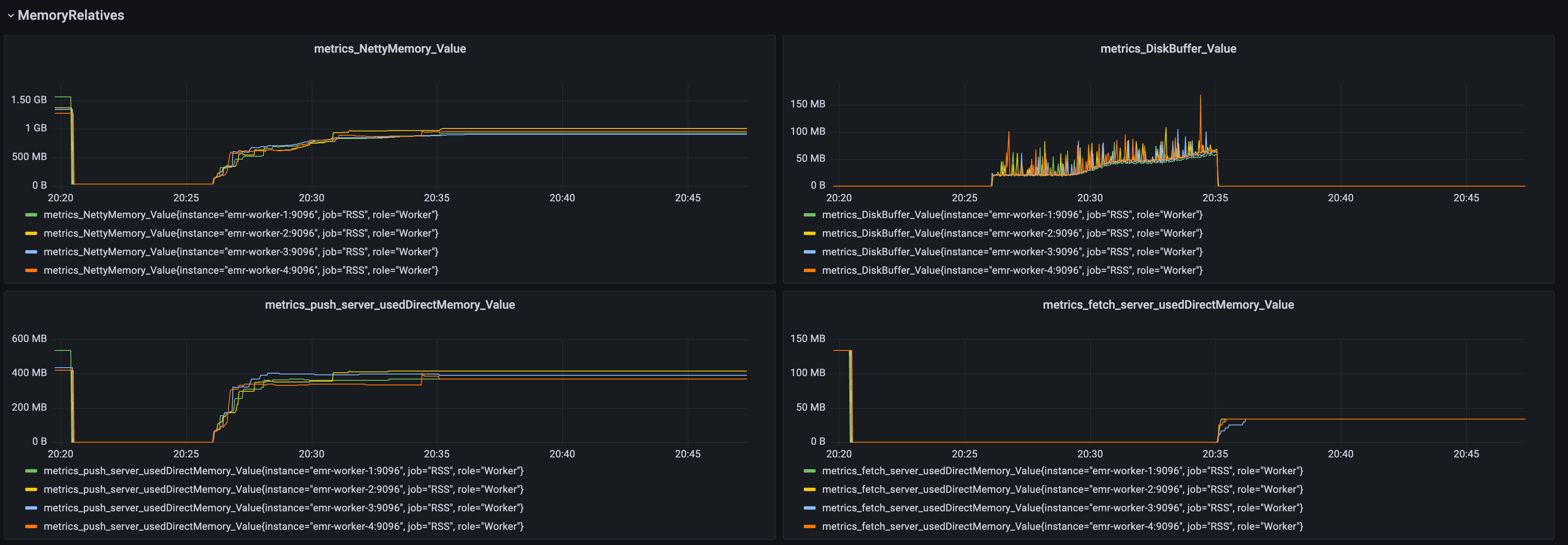Image resolution: width=1568 pixels, height=545 pixels.
Task: Click green swatch for DiskBuffer emr-worker-1 series
Action: click(810, 215)
